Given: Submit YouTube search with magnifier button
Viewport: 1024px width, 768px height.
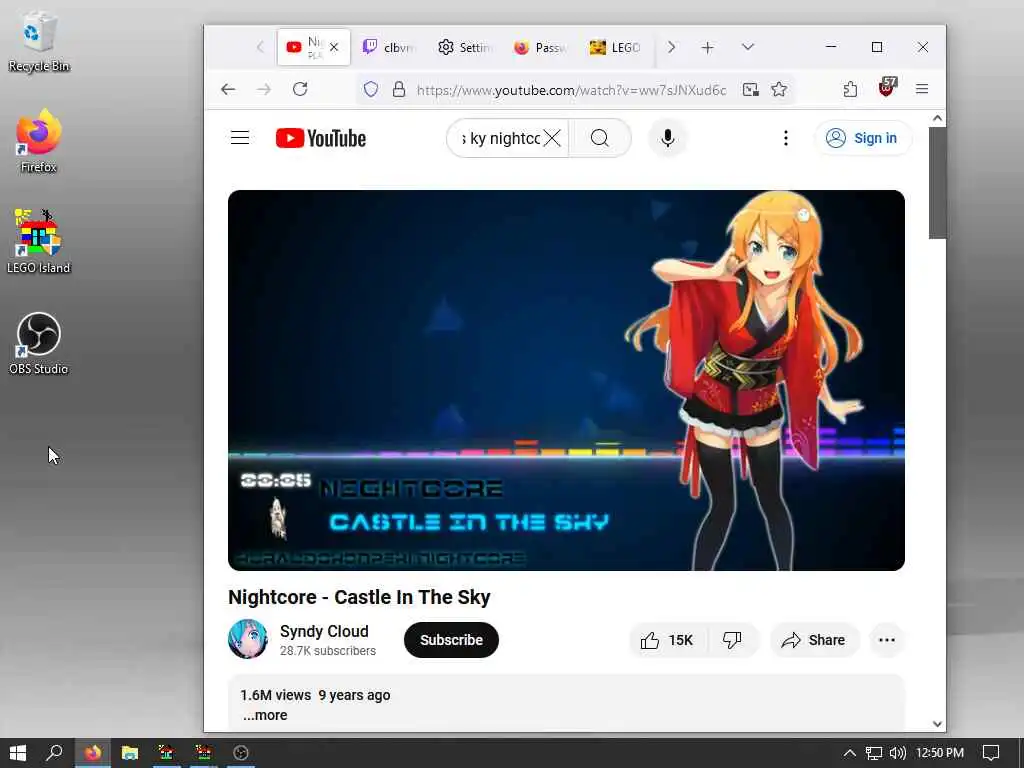Looking at the screenshot, I should [x=600, y=138].
